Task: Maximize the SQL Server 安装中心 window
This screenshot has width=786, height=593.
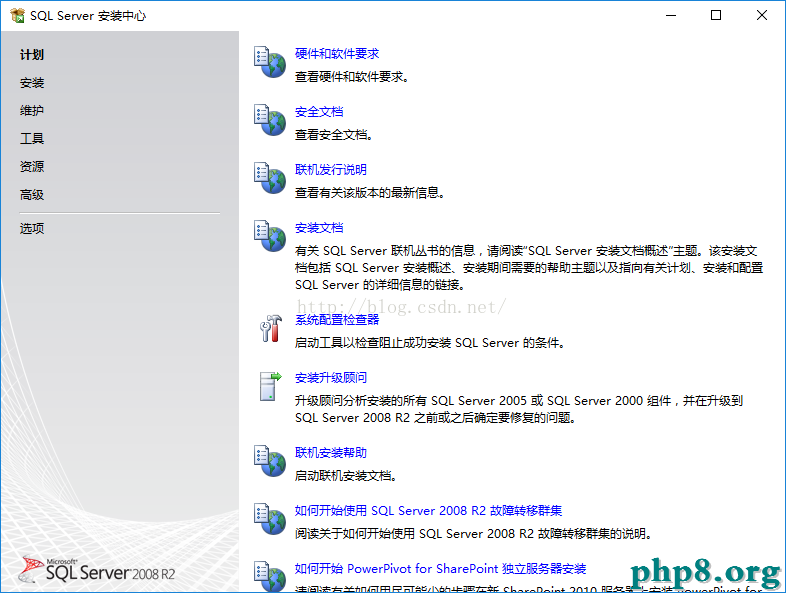Action: tap(716, 16)
